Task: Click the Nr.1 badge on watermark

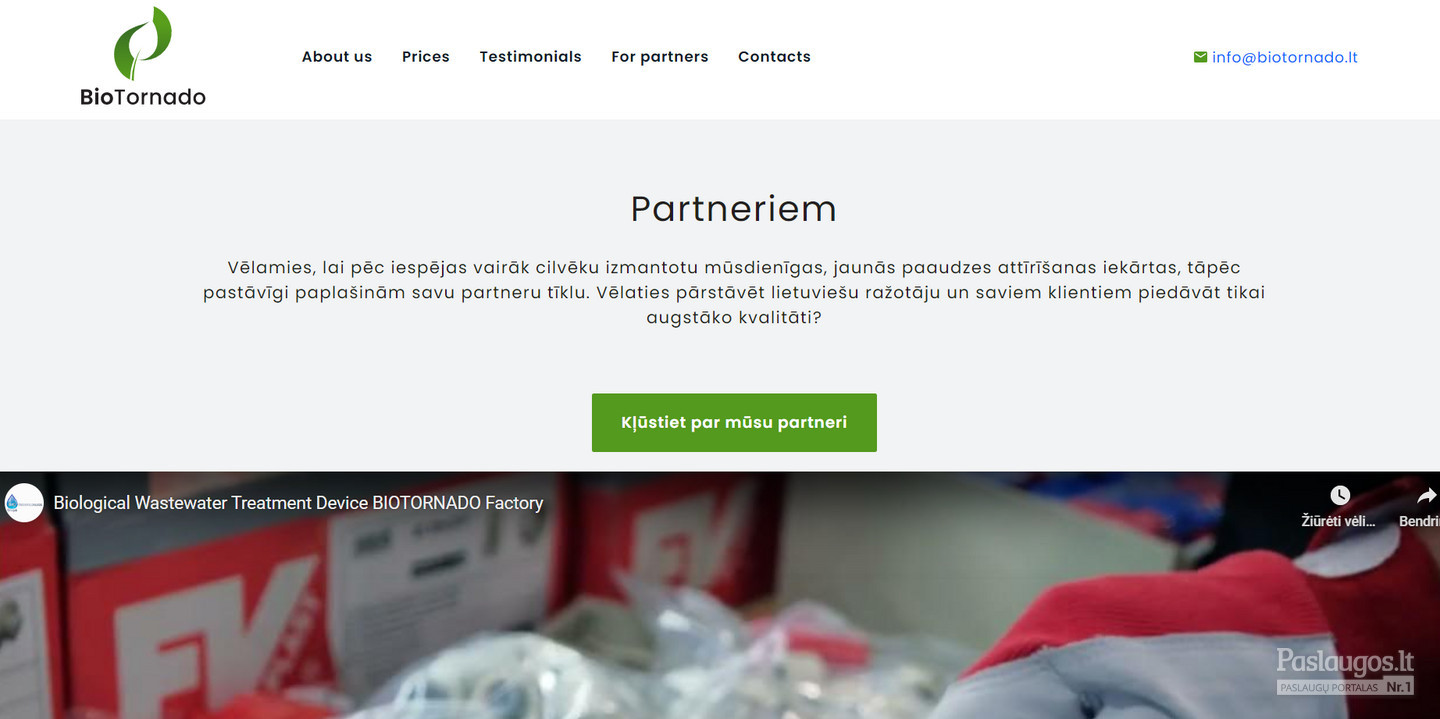Action: coord(1398,687)
